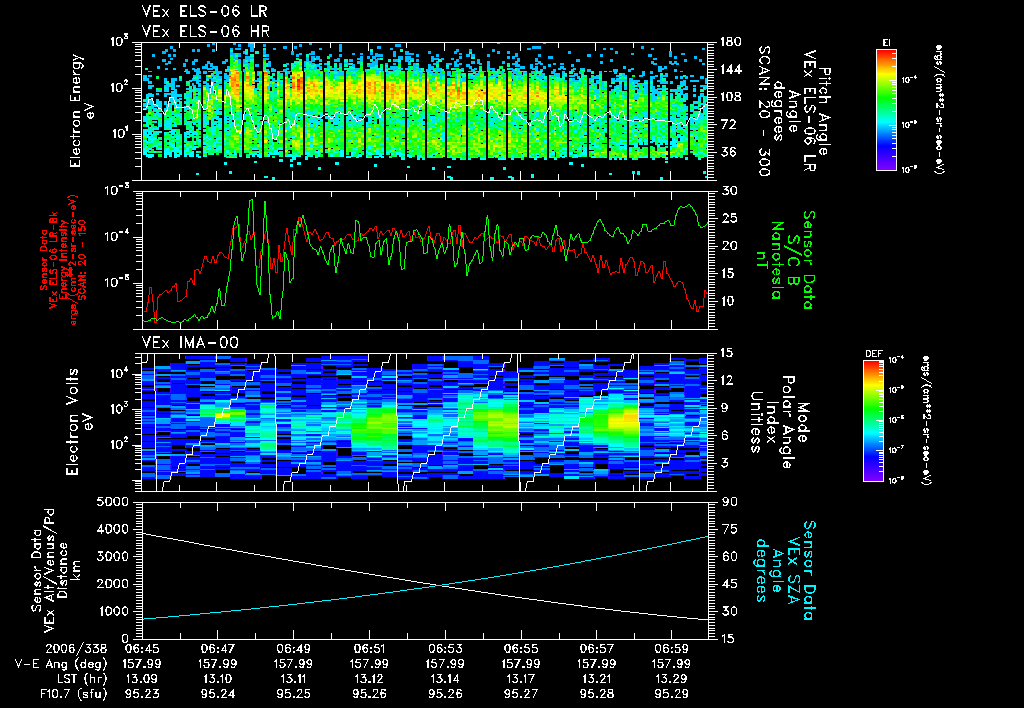1024x708 pixels.
Task: Select the LST value 13.10
Action: coord(218,679)
